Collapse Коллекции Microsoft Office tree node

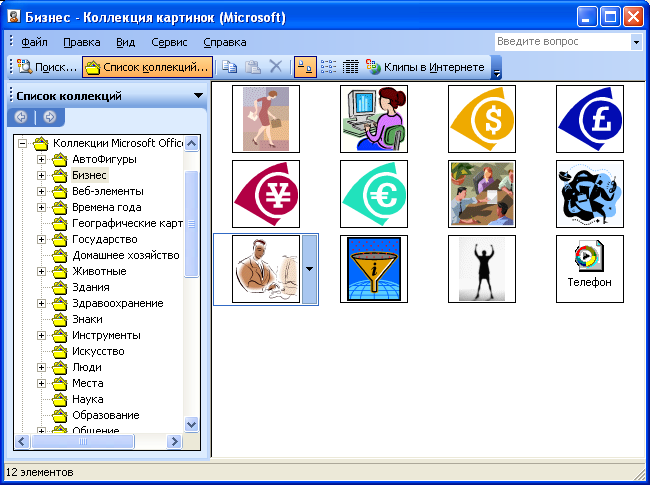pyautogui.click(x=22, y=143)
